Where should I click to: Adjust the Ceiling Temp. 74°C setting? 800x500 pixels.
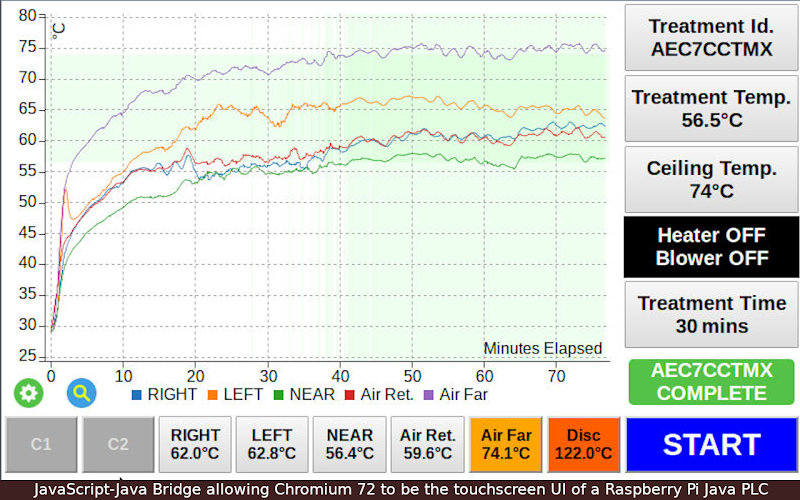[712, 180]
